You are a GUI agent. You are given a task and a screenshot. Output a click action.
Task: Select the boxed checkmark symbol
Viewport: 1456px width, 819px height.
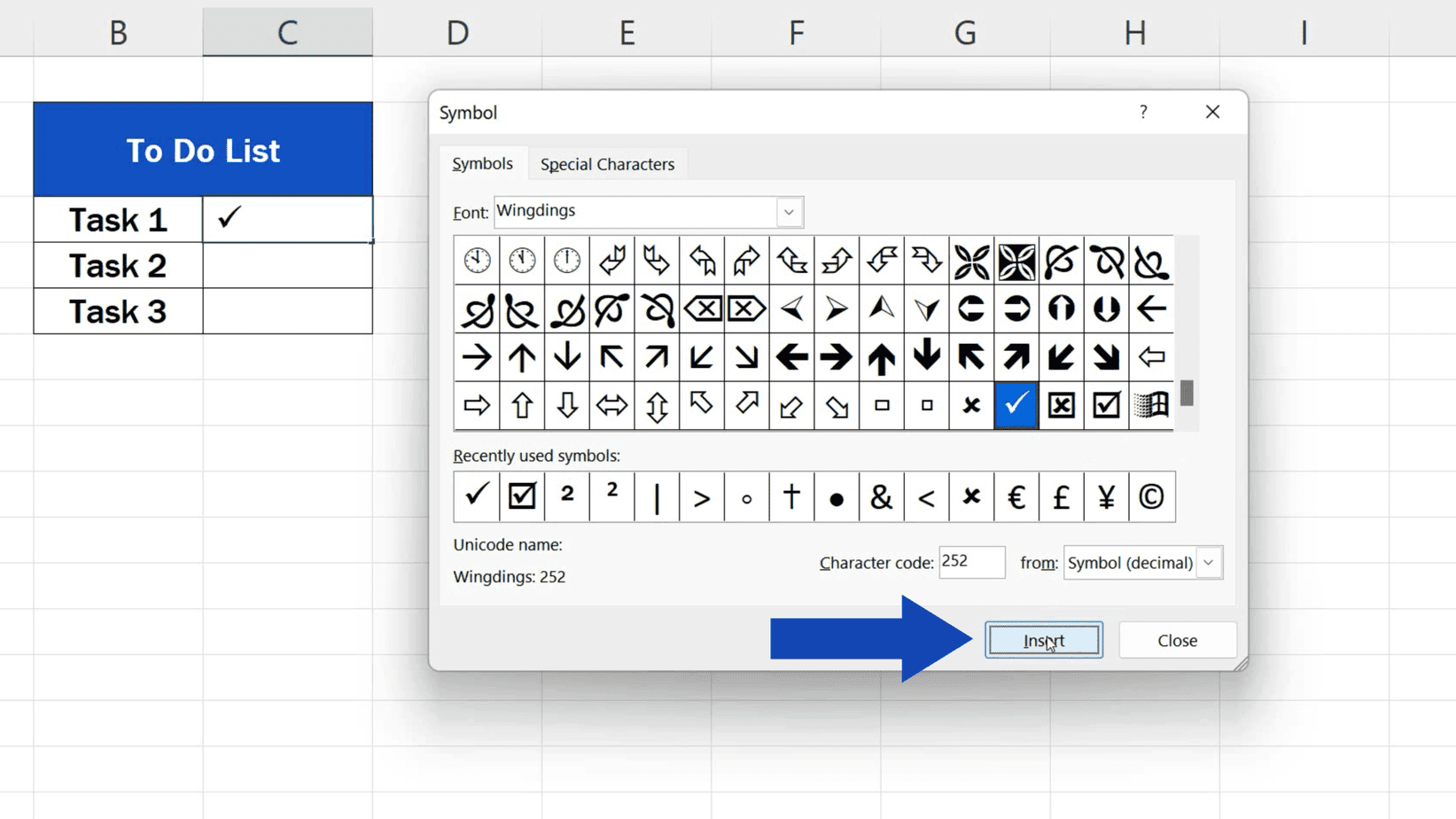pos(1105,405)
